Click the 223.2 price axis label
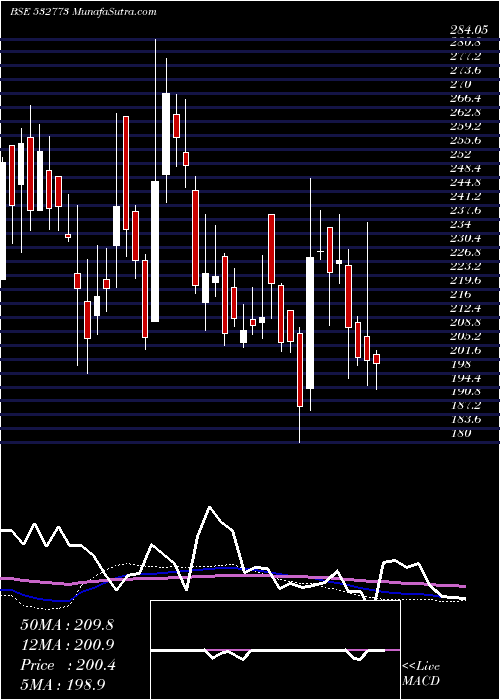The height and width of the screenshot is (700, 500). click(x=466, y=266)
